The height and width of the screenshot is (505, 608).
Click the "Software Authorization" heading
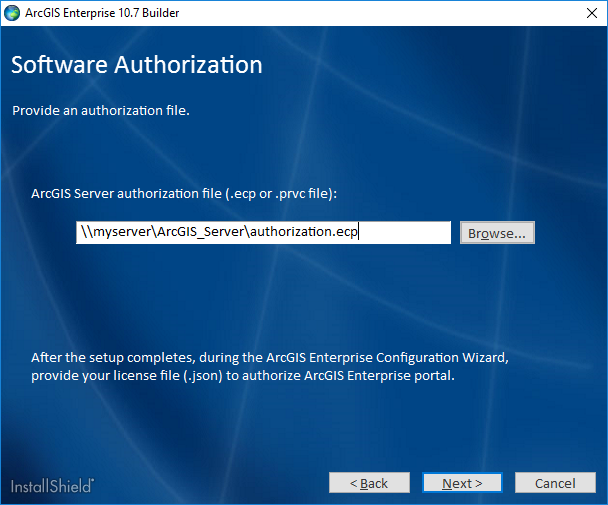click(137, 66)
